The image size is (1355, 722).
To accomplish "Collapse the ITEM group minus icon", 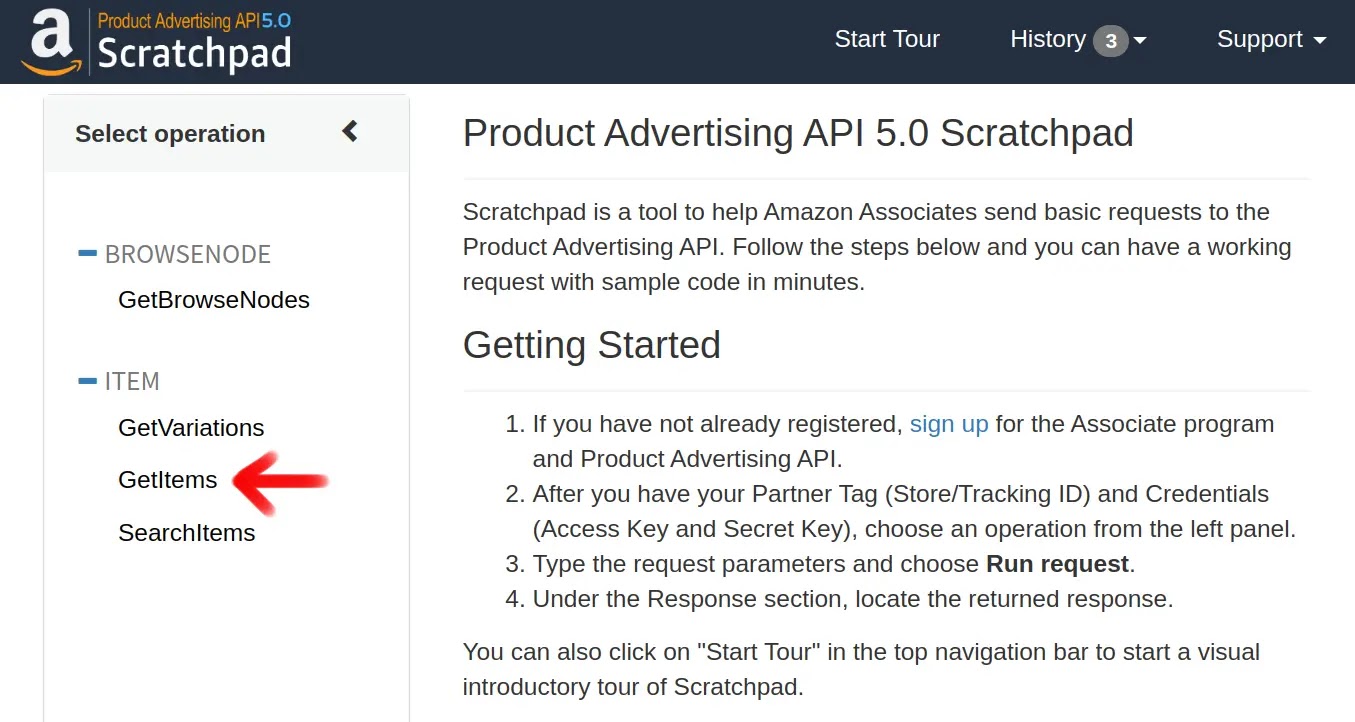I will [88, 380].
